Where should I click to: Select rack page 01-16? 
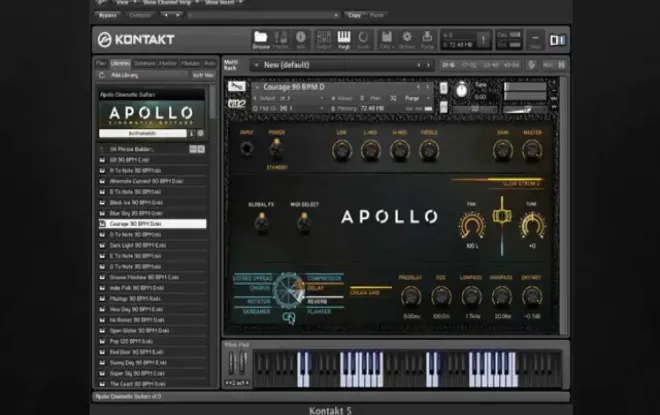[449, 65]
